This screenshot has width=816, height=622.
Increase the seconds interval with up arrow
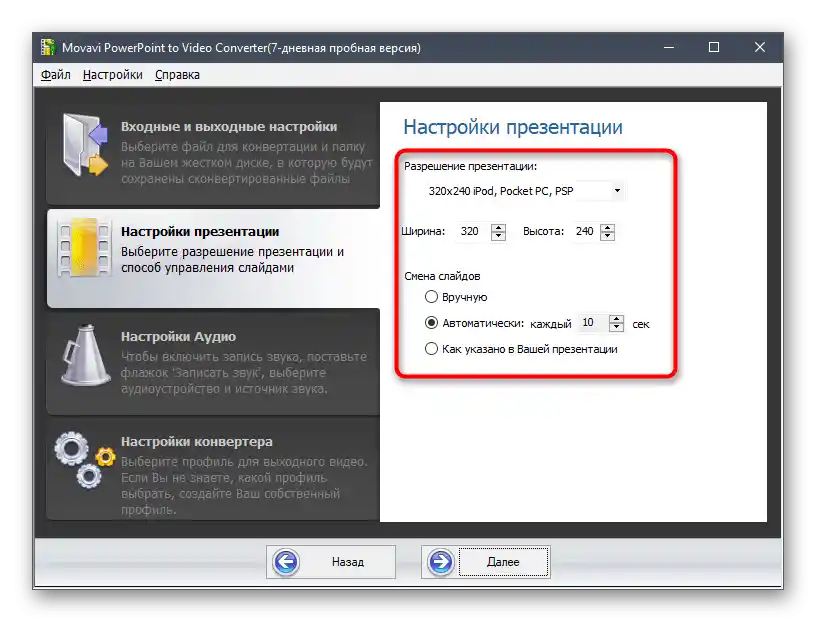pyautogui.click(x=616, y=319)
